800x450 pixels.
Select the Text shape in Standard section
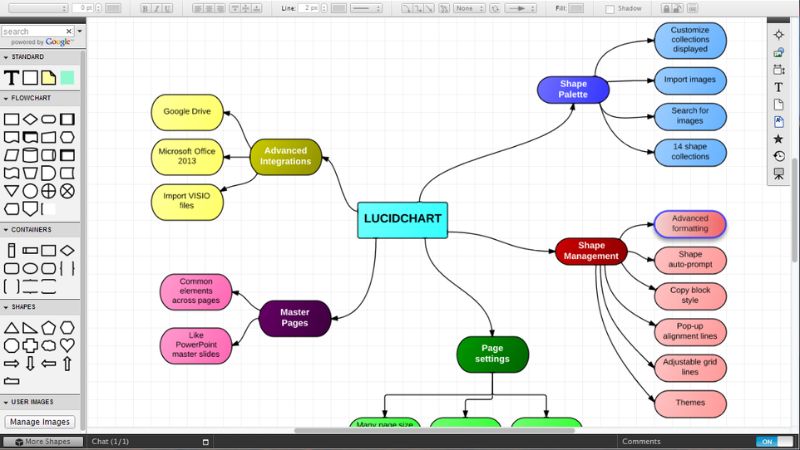coord(12,77)
